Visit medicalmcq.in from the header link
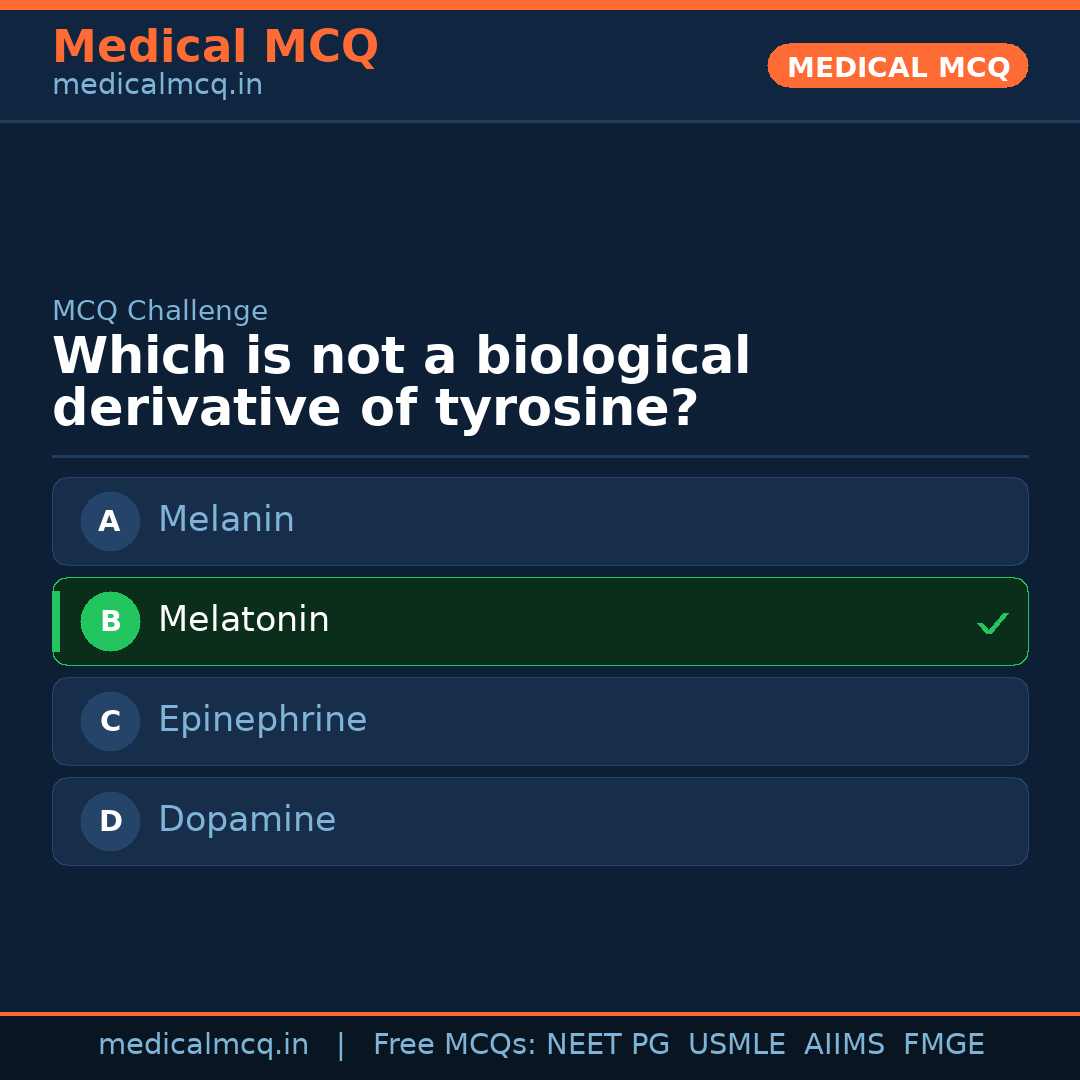The image size is (1080, 1080). click(157, 84)
